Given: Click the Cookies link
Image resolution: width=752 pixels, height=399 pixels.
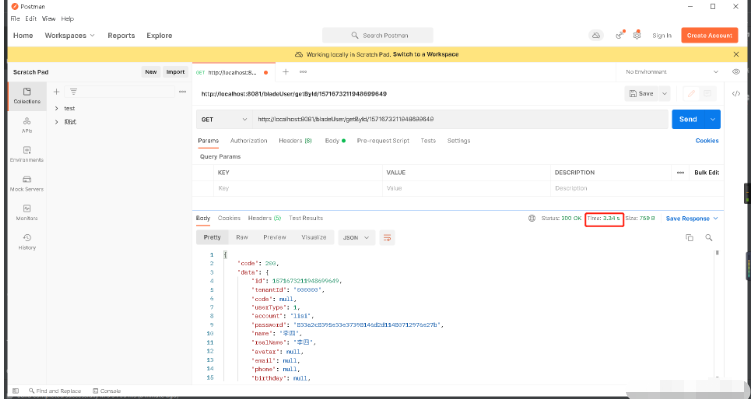Looking at the screenshot, I should pos(707,141).
